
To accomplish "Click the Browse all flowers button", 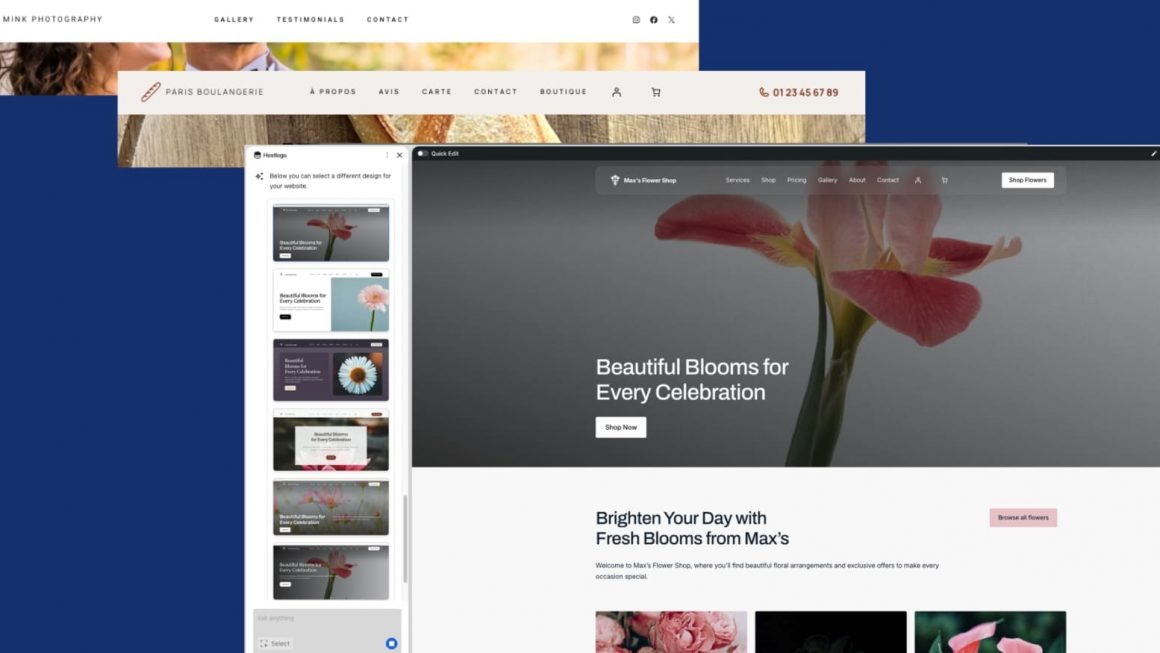I will pos(1023,518).
